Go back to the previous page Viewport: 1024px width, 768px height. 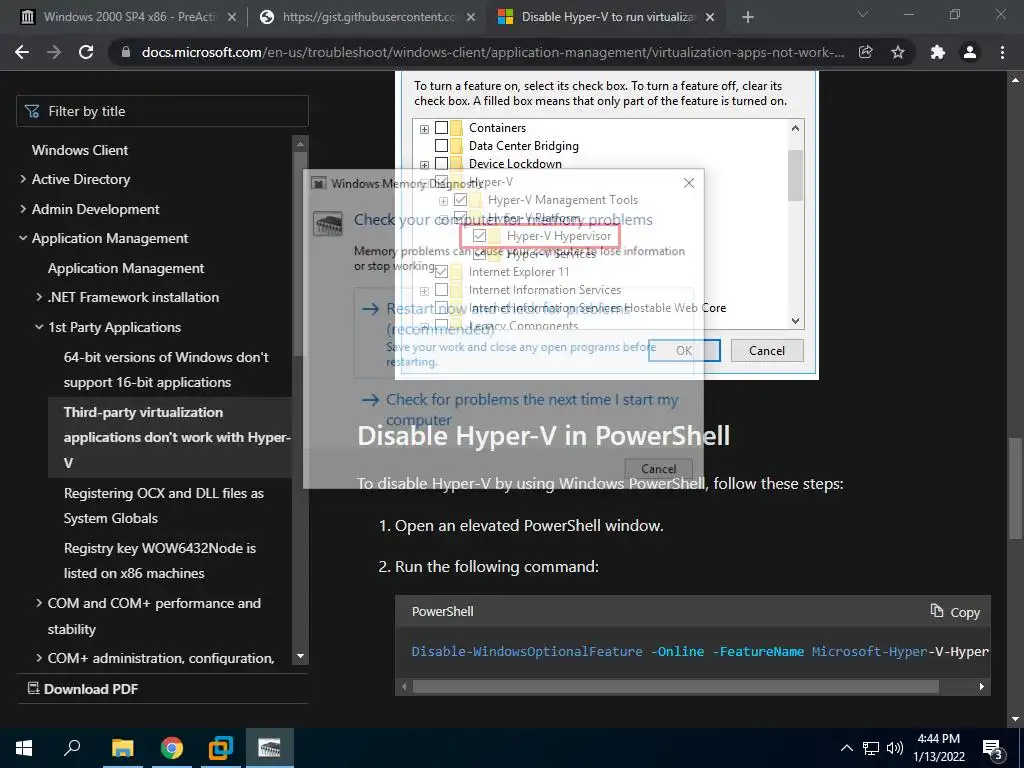(x=22, y=52)
